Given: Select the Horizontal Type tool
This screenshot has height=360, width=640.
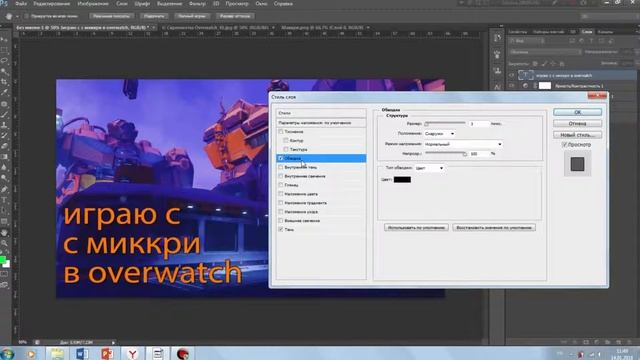Looking at the screenshot, I should coord(4,200).
